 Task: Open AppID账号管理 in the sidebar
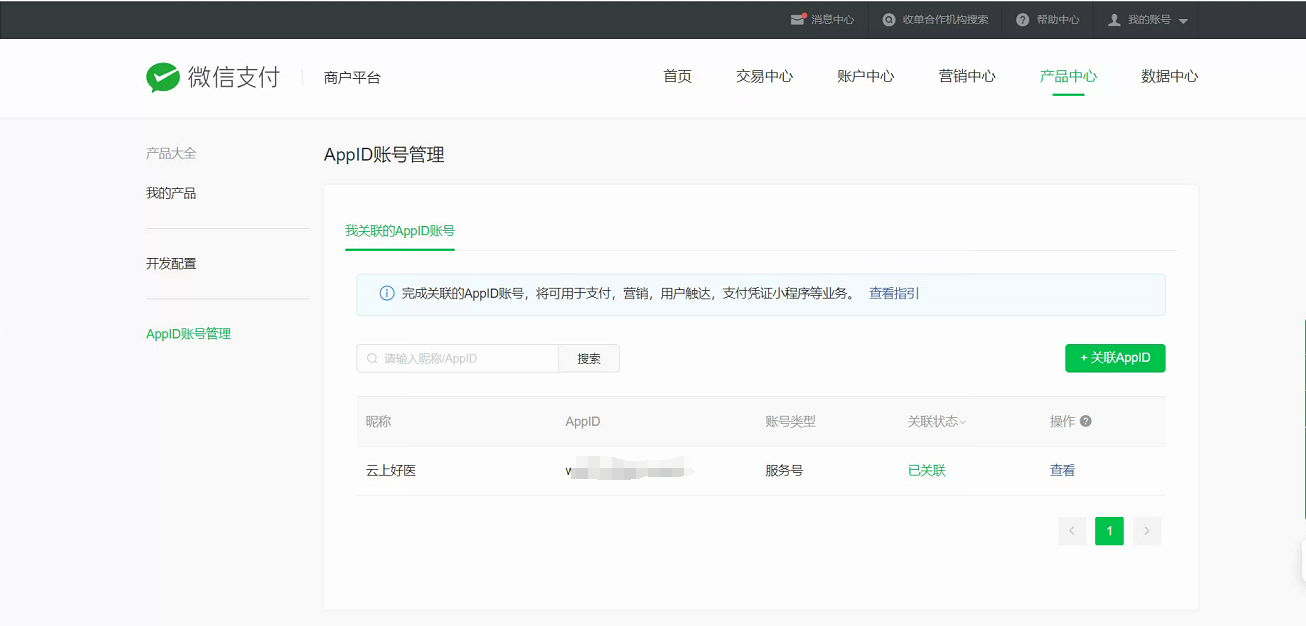tap(188, 333)
